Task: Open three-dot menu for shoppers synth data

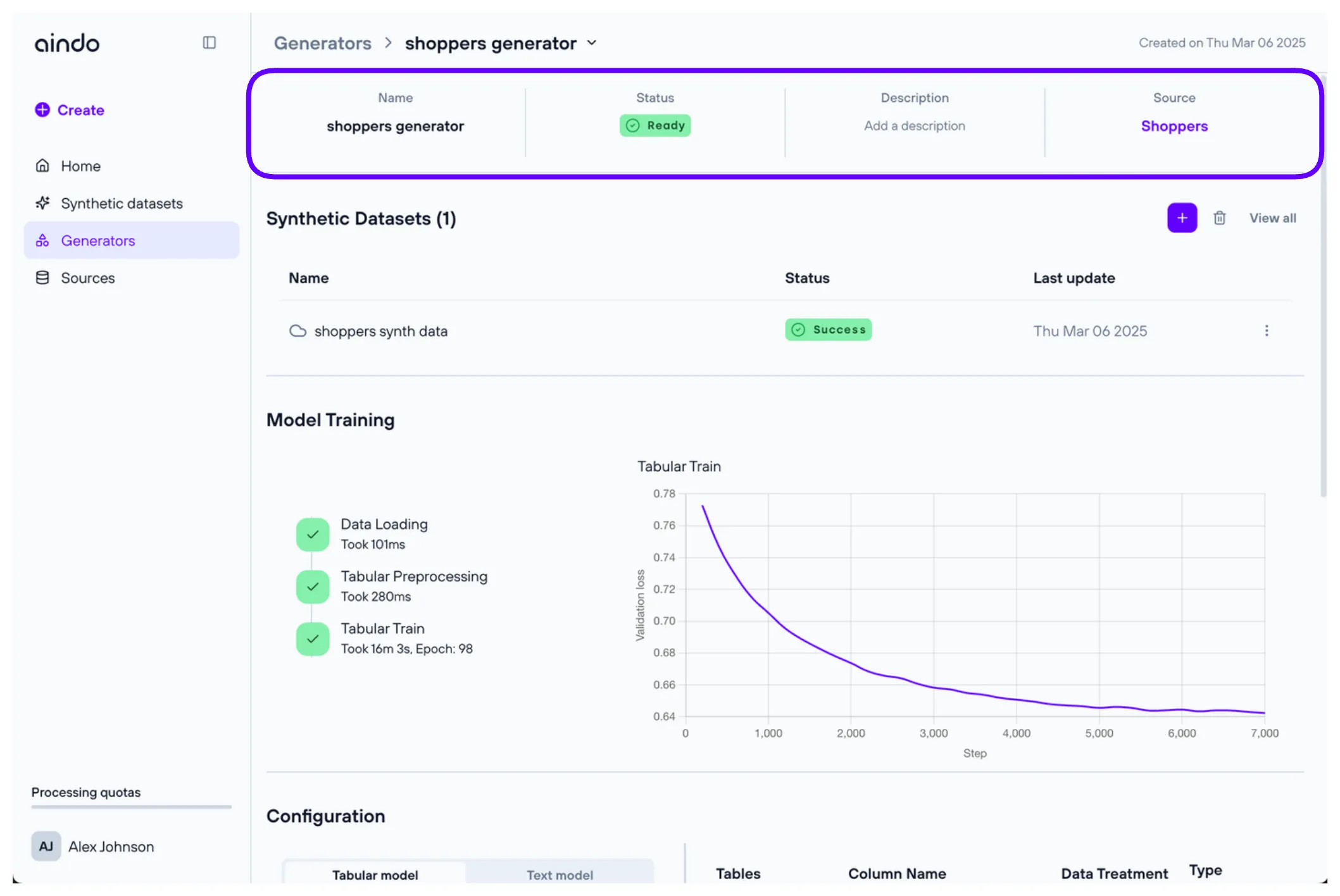Action: pyautogui.click(x=1266, y=331)
